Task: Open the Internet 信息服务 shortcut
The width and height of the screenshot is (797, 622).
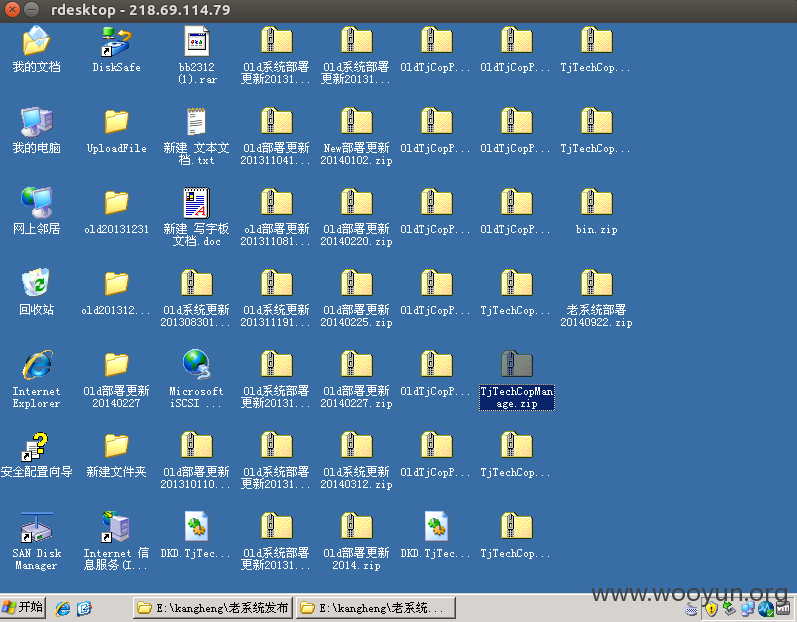Action: [116, 541]
